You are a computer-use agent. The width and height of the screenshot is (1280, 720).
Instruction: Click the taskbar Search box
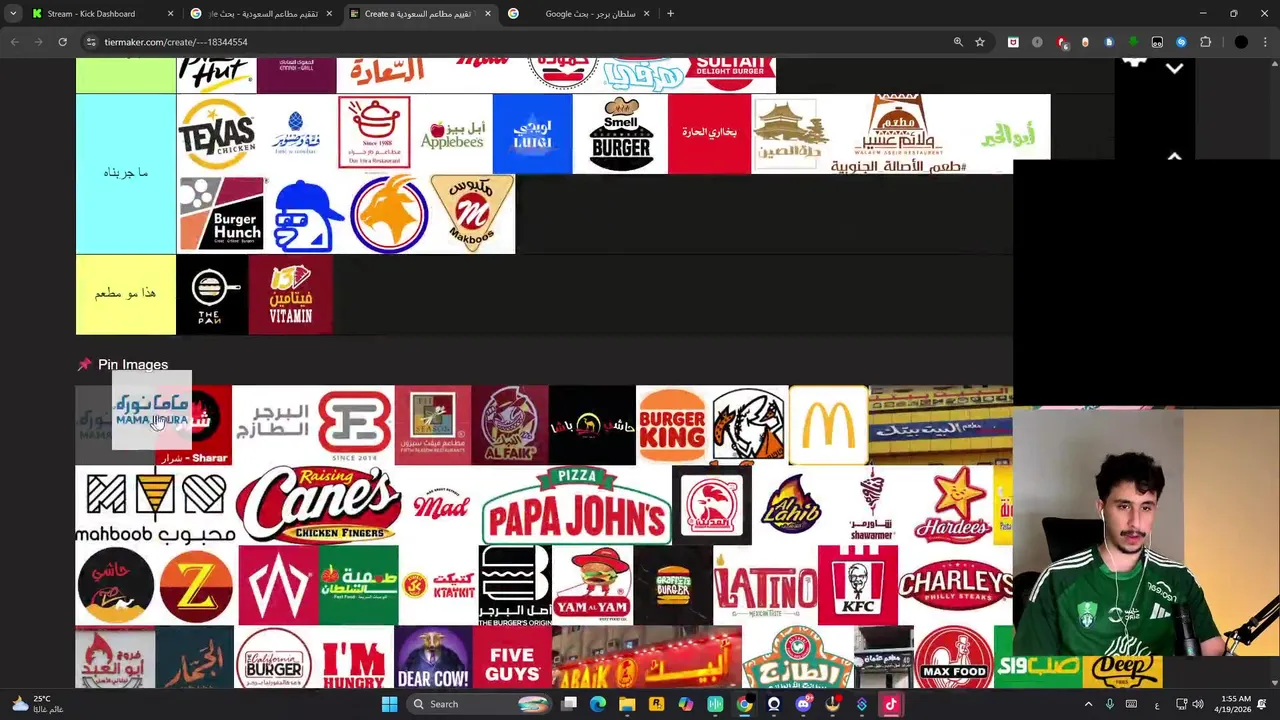coord(479,704)
